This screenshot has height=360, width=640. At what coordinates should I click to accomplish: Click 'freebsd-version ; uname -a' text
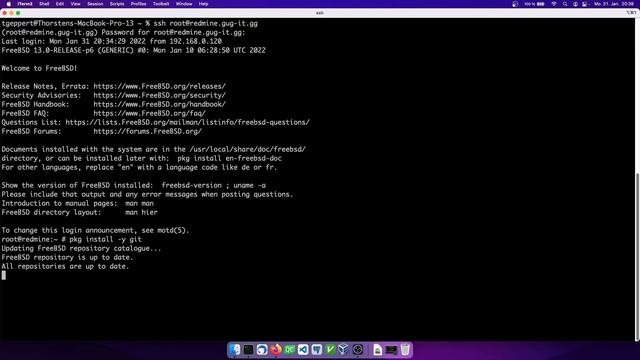pyautogui.click(x=213, y=185)
